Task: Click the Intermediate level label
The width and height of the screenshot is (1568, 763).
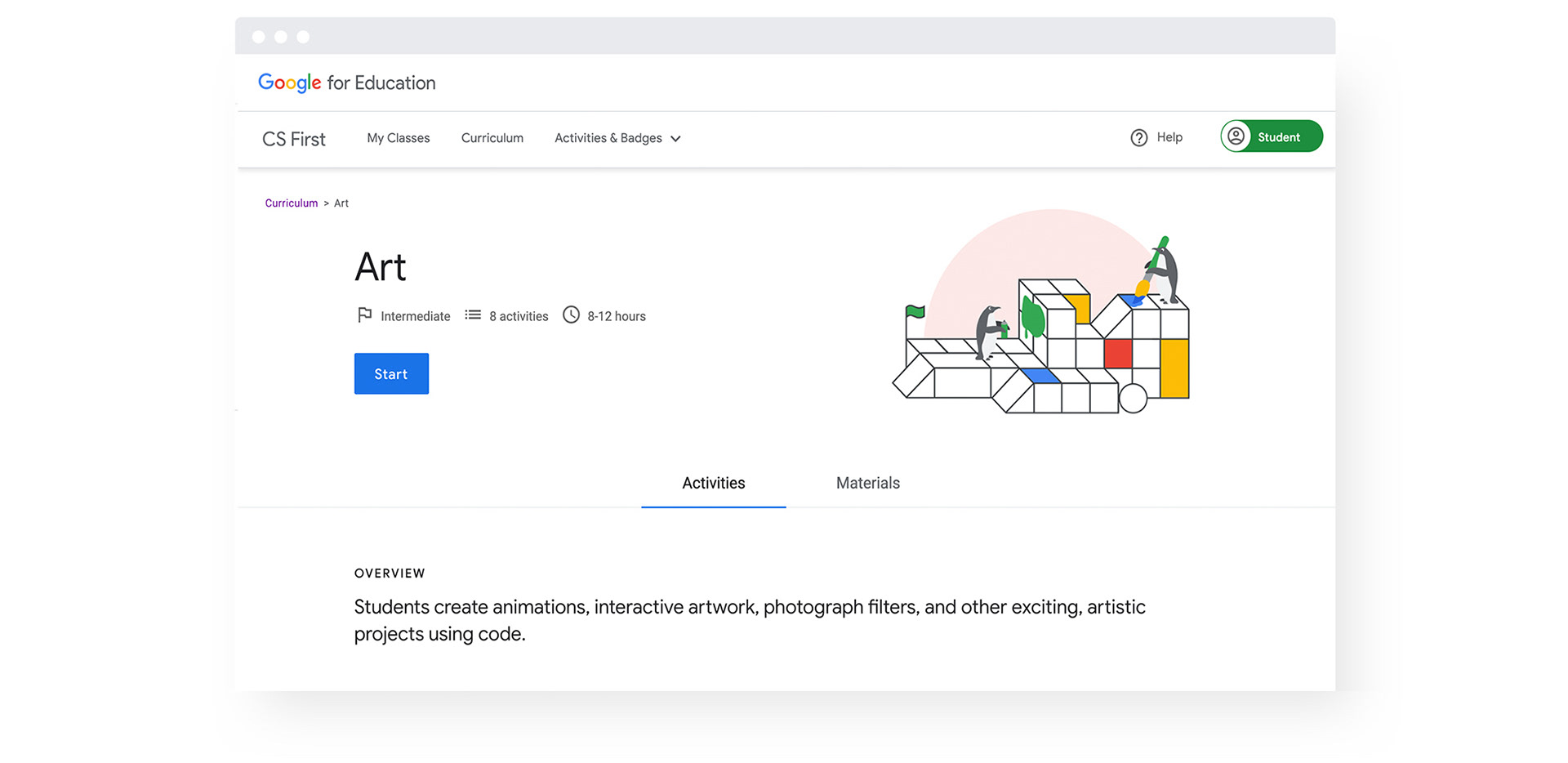Action: coord(416,316)
